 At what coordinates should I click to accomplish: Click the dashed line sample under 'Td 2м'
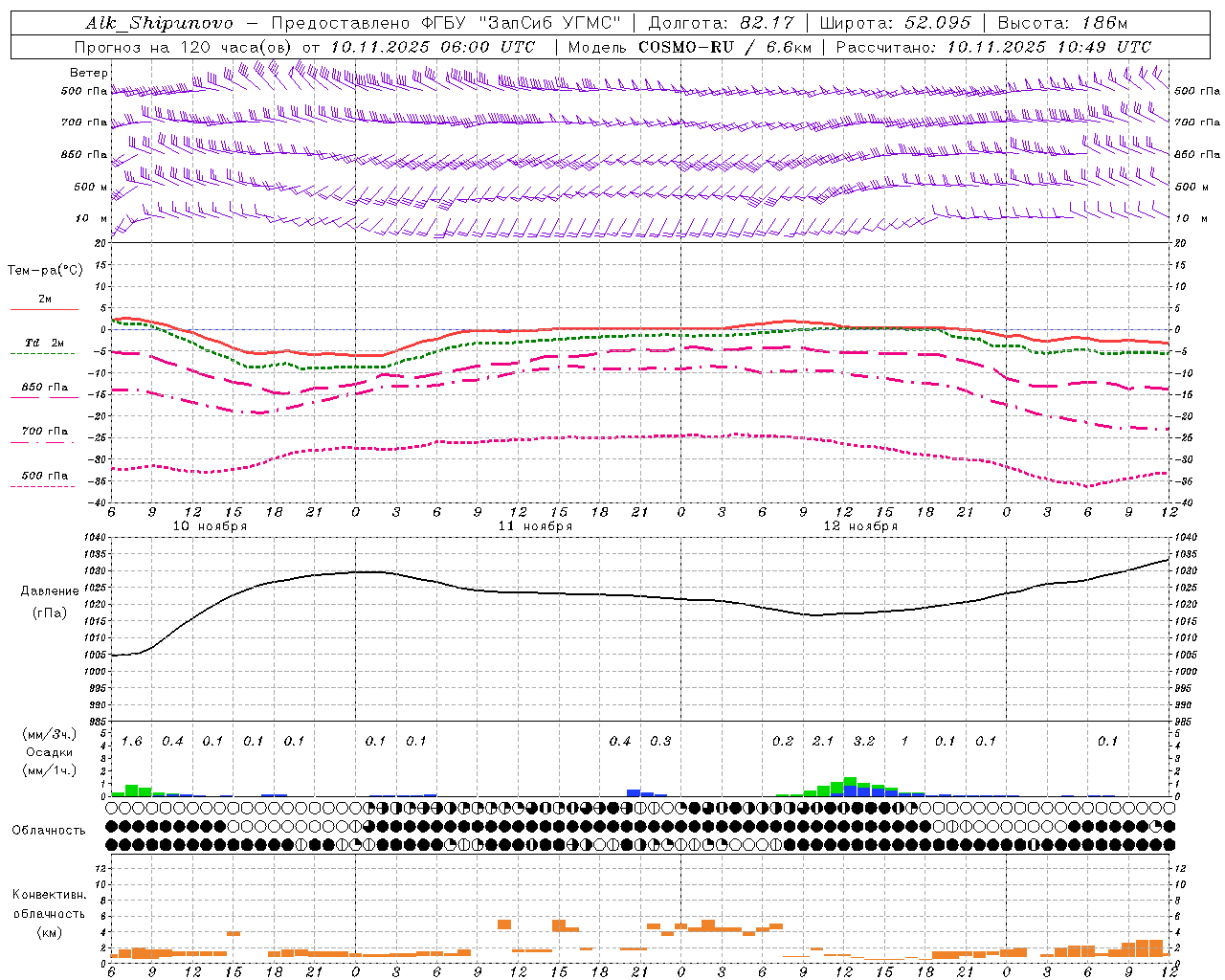(42, 353)
